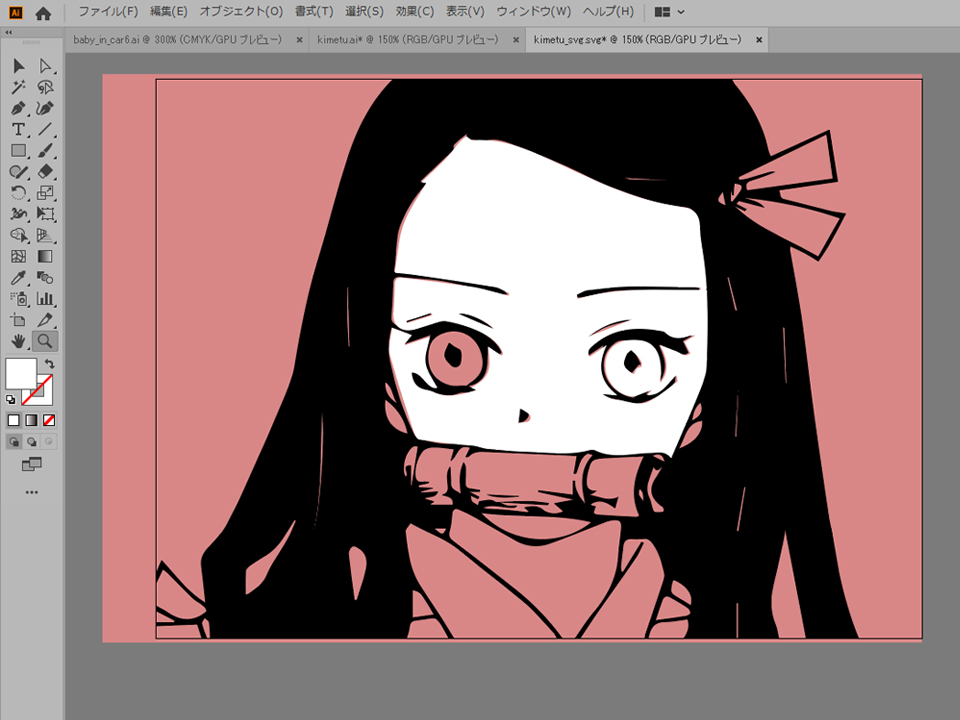Image resolution: width=960 pixels, height=720 pixels.
Task: Apply Gradient mode below fill box
Action: click(x=31, y=420)
